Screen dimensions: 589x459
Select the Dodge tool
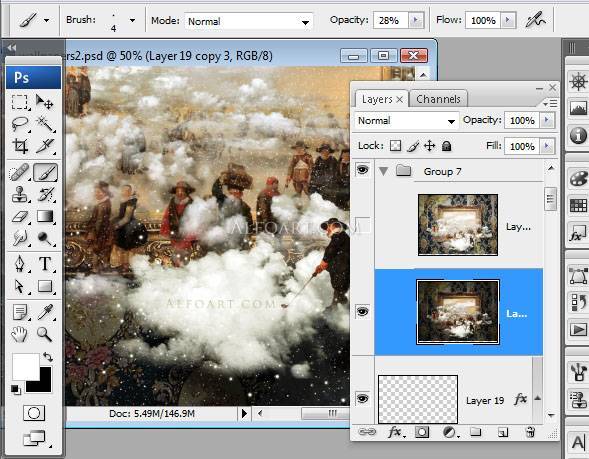point(45,239)
